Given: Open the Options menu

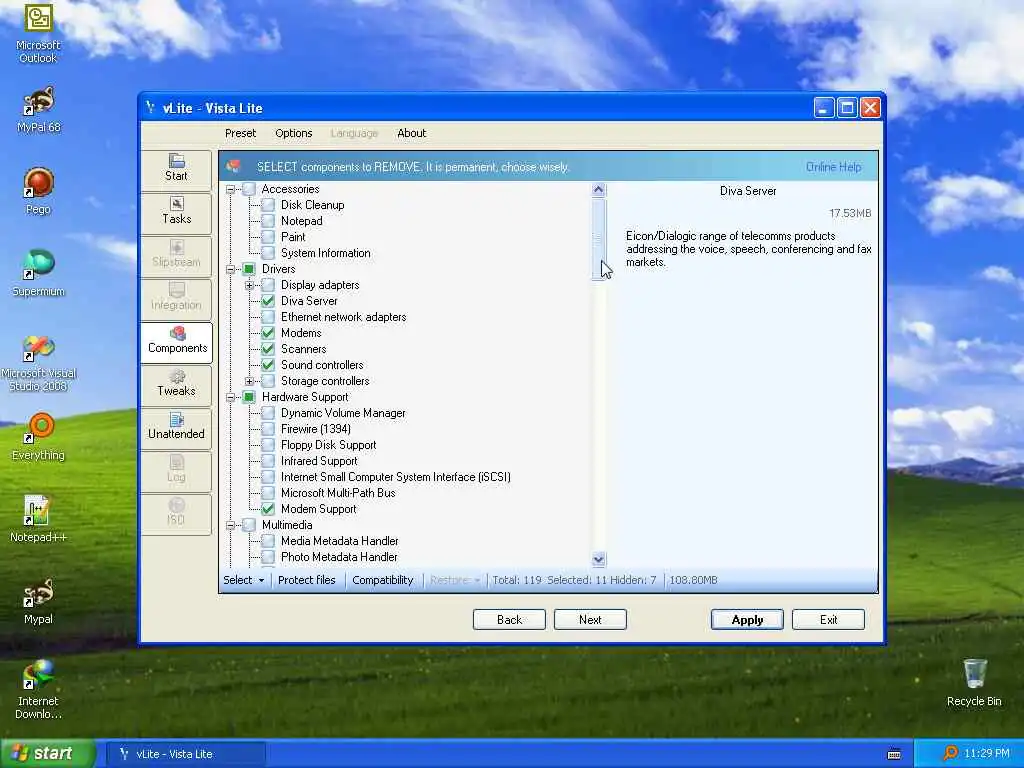Looking at the screenshot, I should (x=294, y=133).
